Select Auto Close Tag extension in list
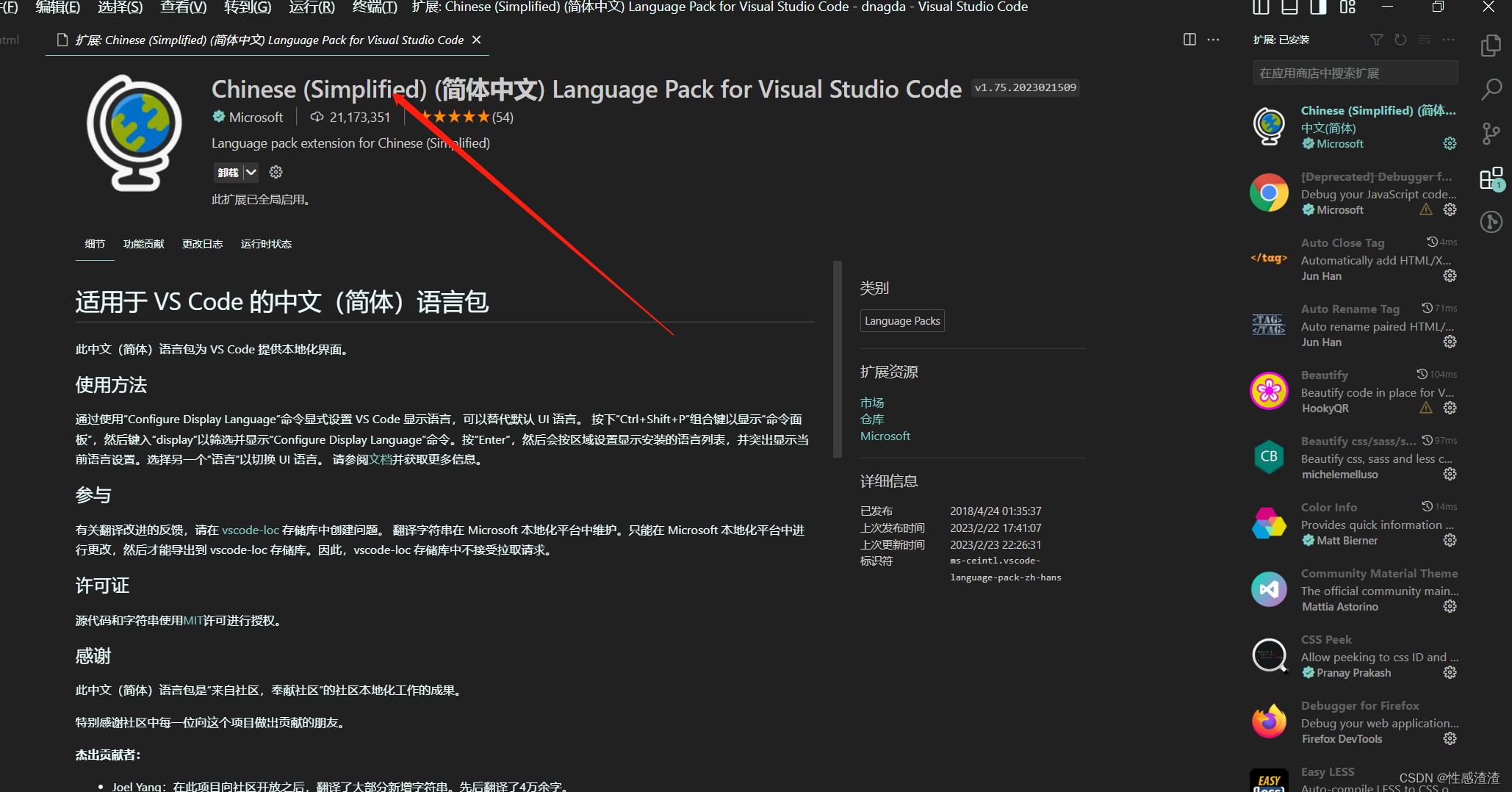The height and width of the screenshot is (792, 1512). point(1355,259)
